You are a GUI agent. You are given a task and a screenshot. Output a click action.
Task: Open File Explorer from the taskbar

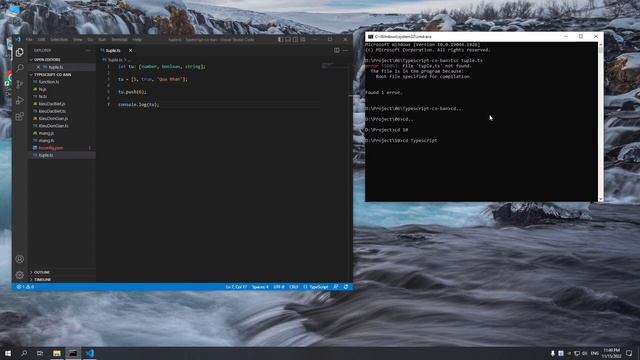coord(57,353)
